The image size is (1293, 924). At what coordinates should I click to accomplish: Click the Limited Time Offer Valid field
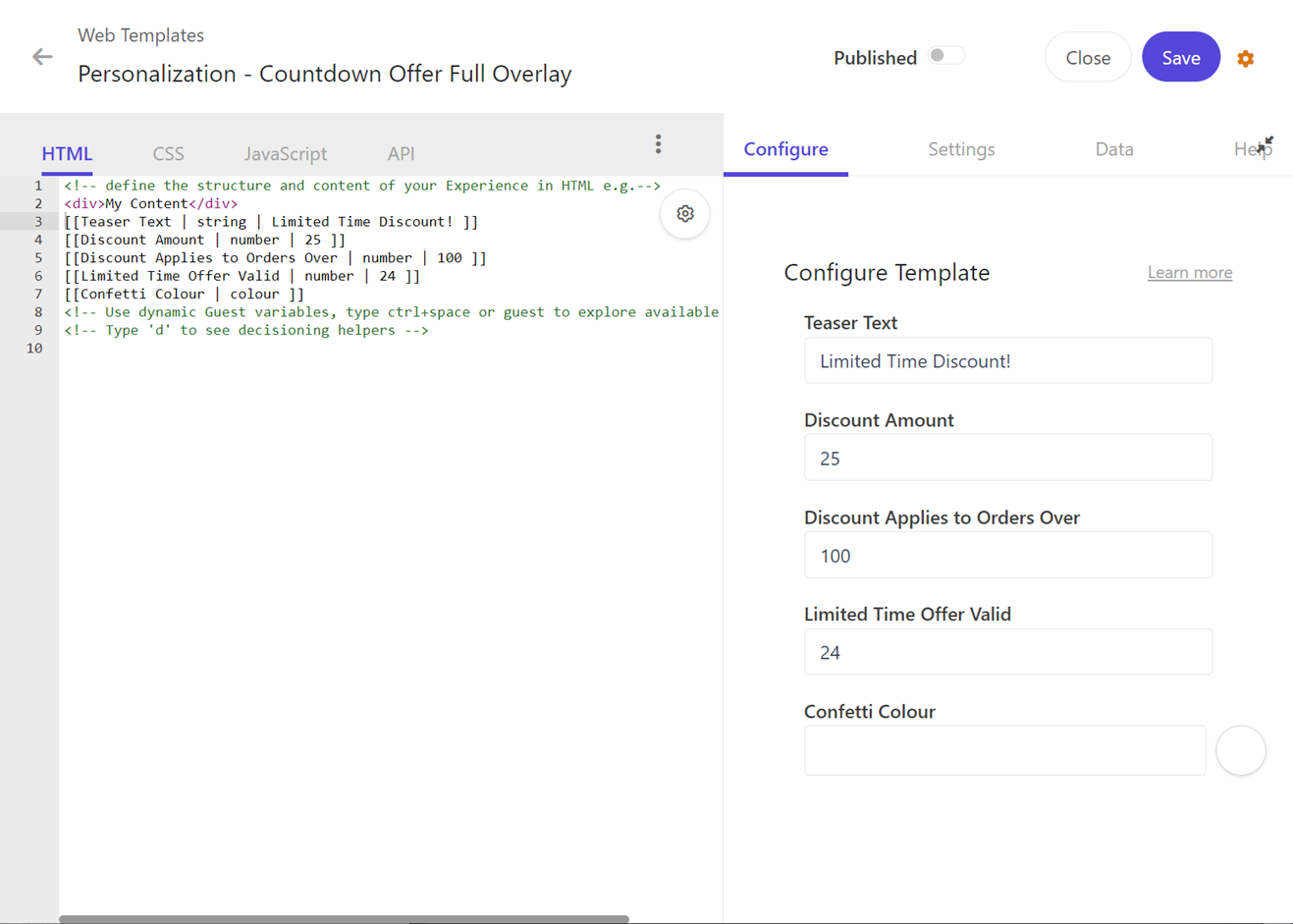point(1008,652)
